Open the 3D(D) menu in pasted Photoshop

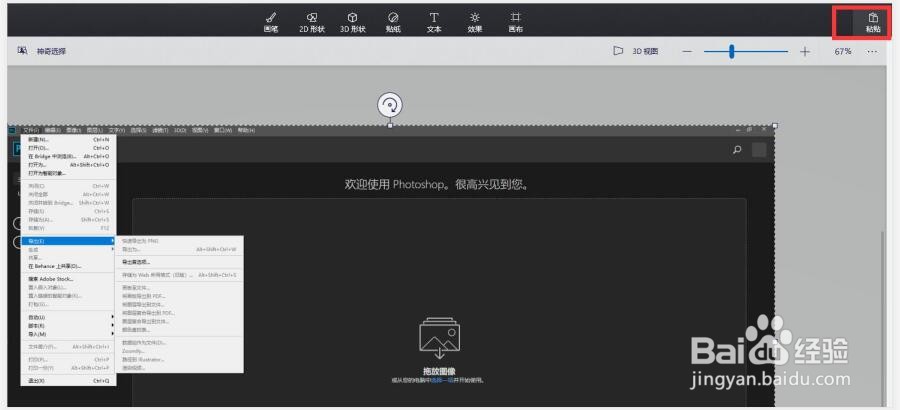[180, 130]
